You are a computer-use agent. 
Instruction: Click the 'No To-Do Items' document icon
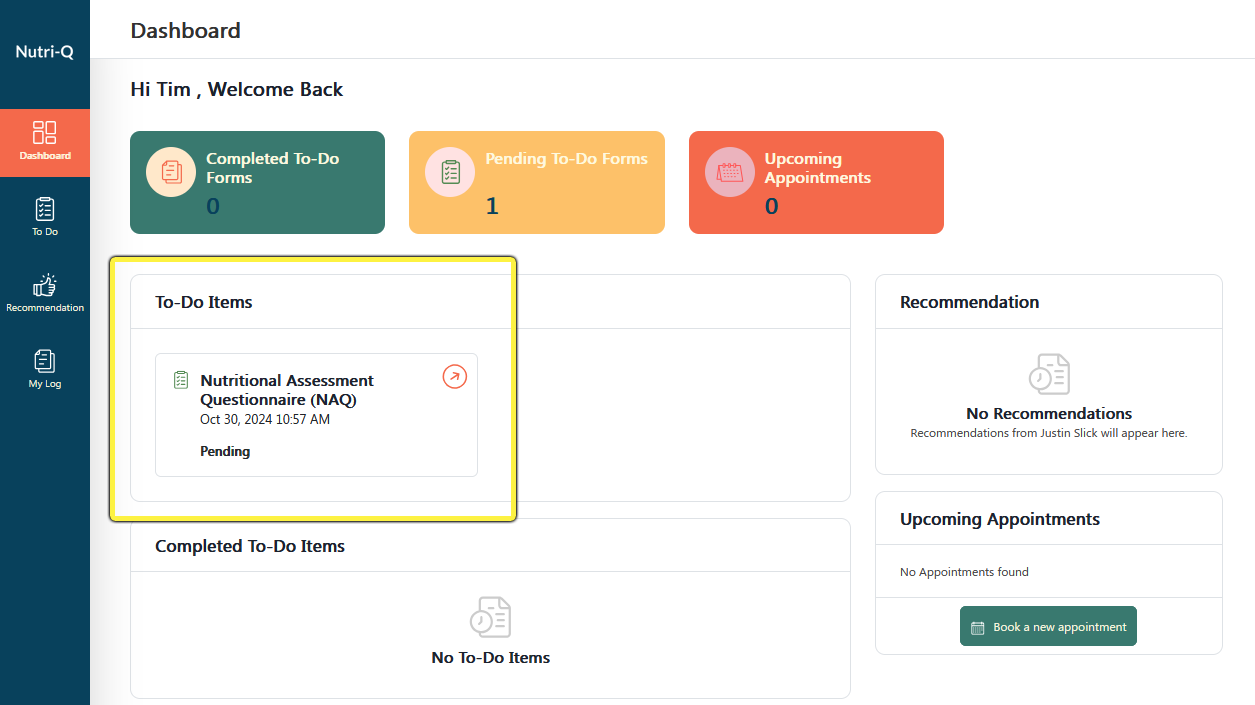coord(490,617)
